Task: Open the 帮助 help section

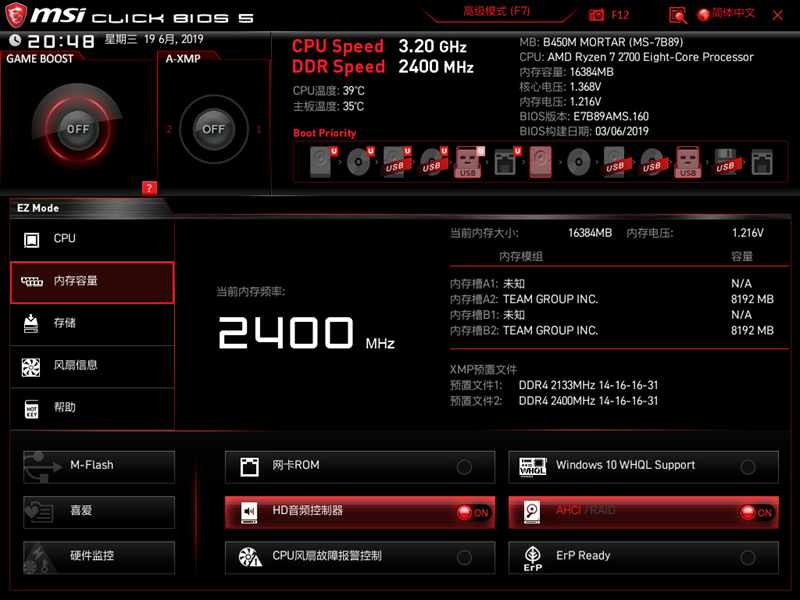Action: pyautogui.click(x=92, y=409)
